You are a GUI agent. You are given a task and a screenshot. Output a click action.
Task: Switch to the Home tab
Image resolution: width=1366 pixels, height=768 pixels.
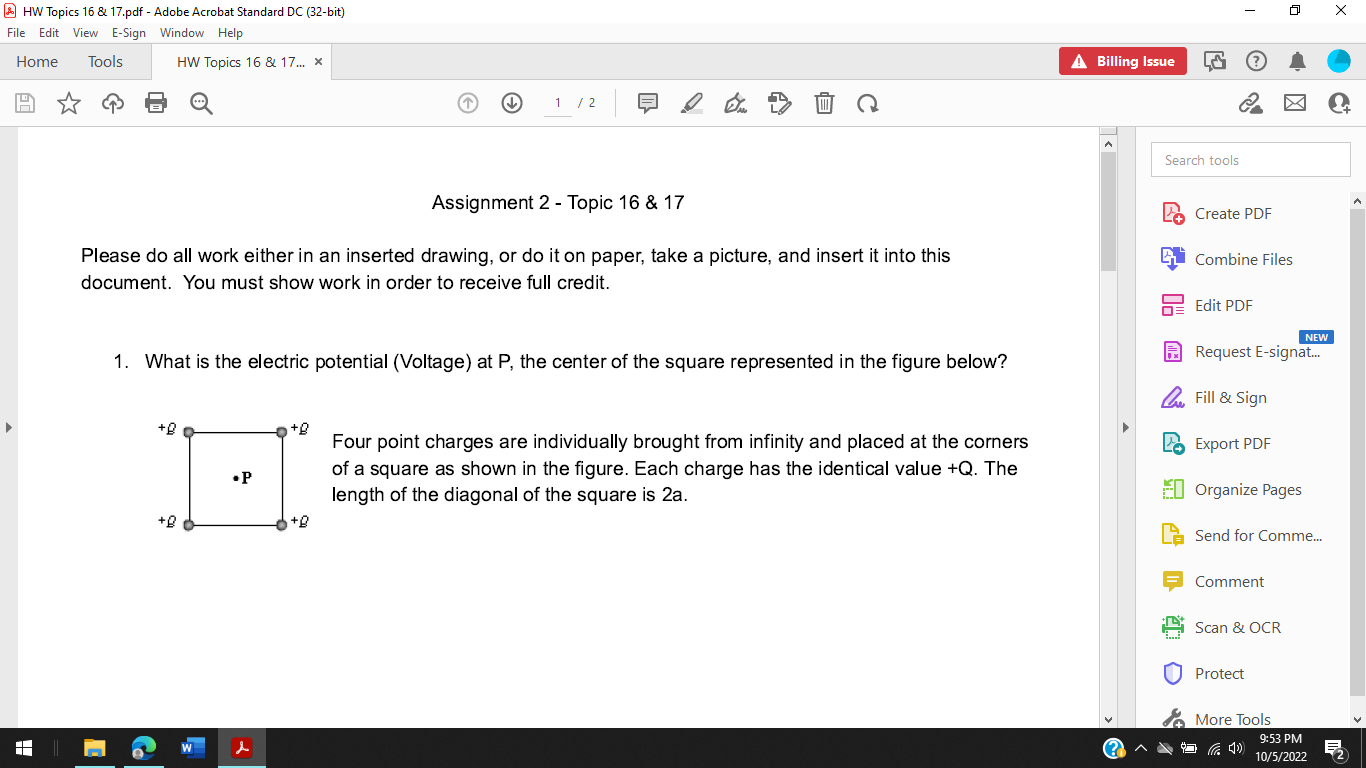click(37, 61)
